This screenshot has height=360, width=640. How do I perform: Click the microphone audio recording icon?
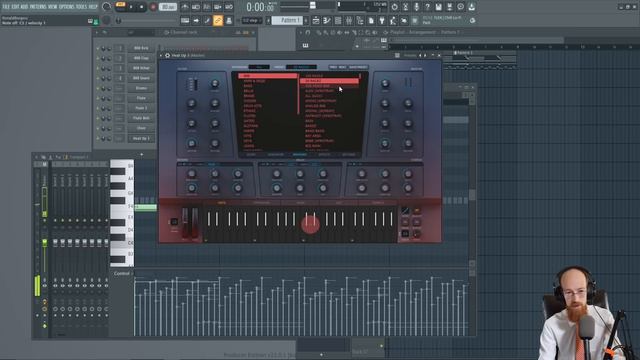pos(416,7)
